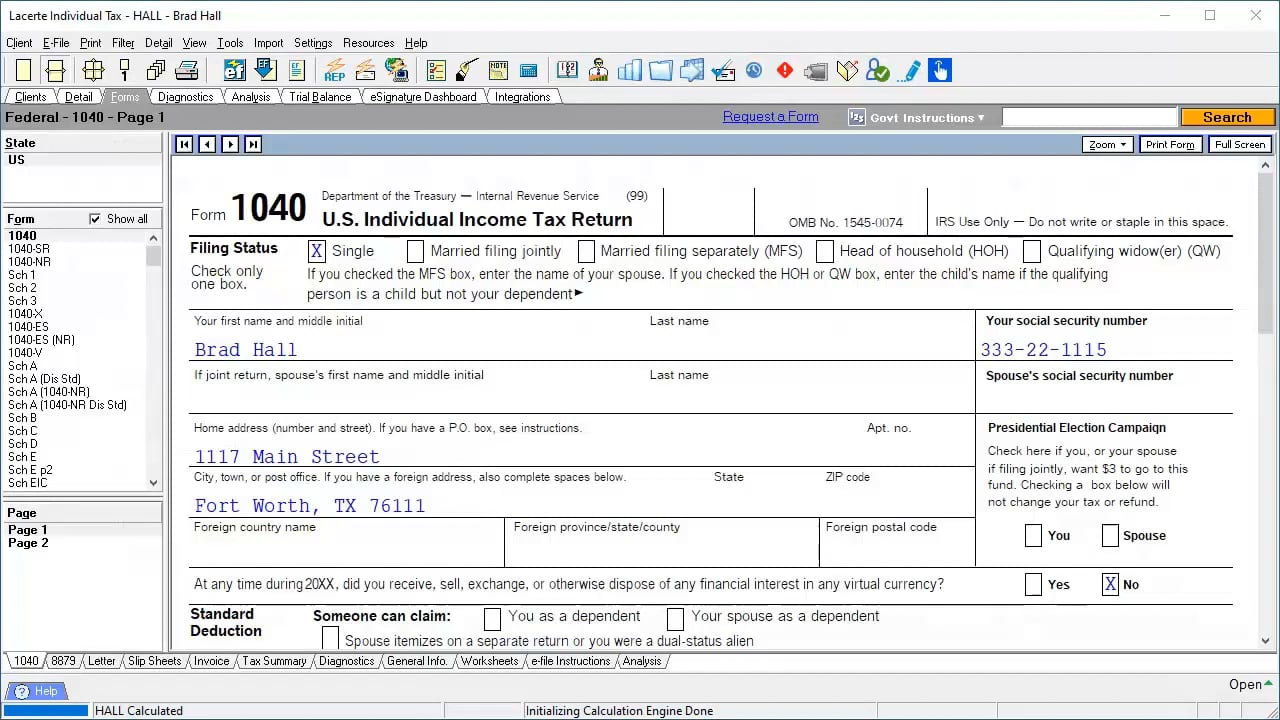Click the blue pen signature icon
The width and height of the screenshot is (1280, 720).
click(910, 70)
